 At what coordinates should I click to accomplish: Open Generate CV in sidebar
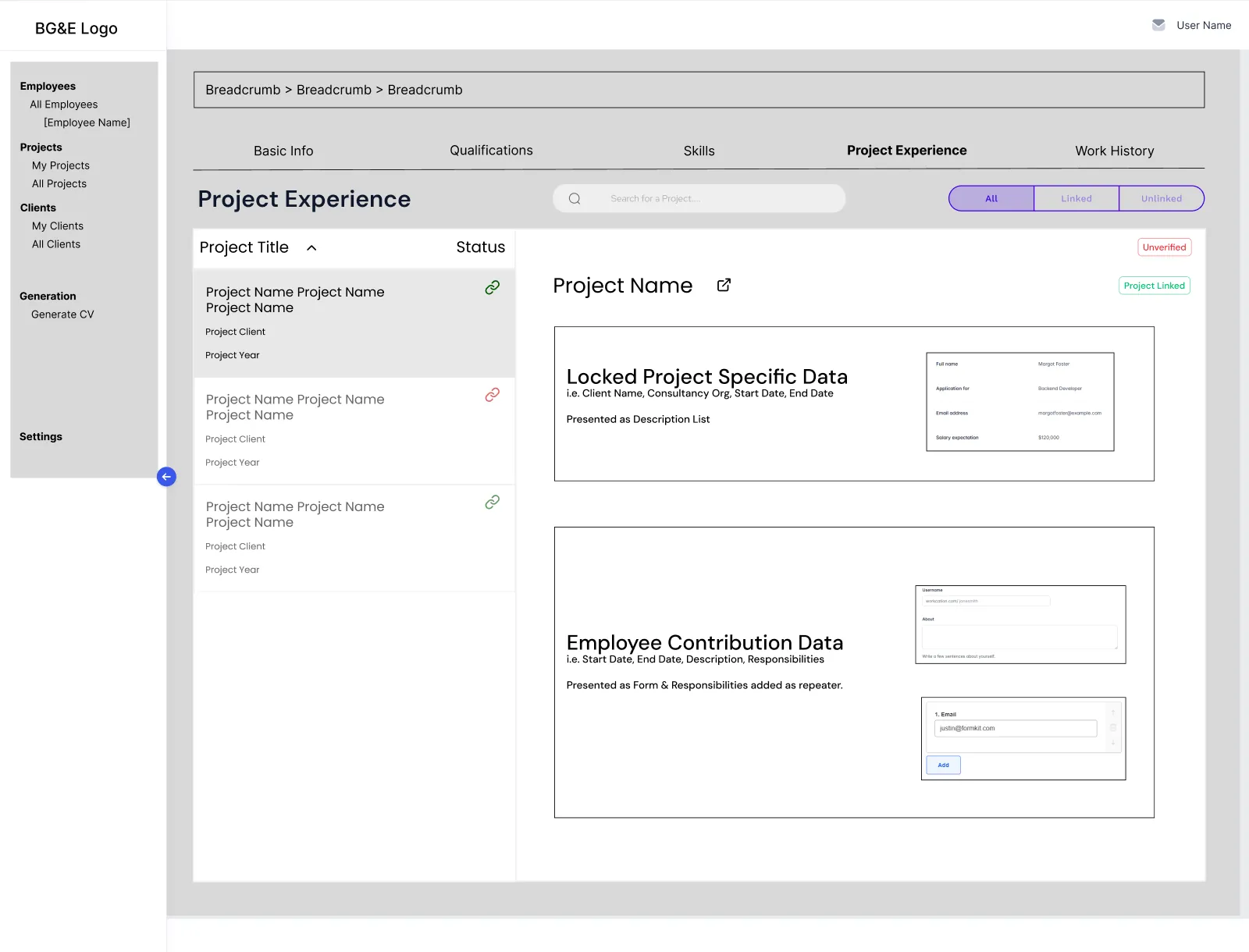(x=62, y=314)
